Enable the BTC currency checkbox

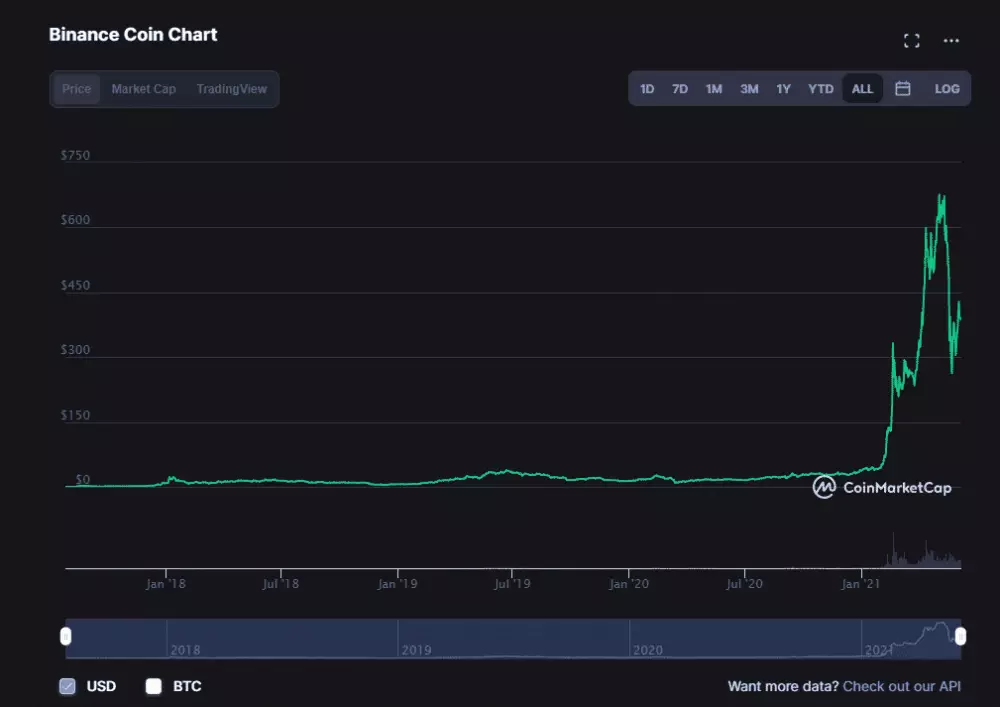153,686
